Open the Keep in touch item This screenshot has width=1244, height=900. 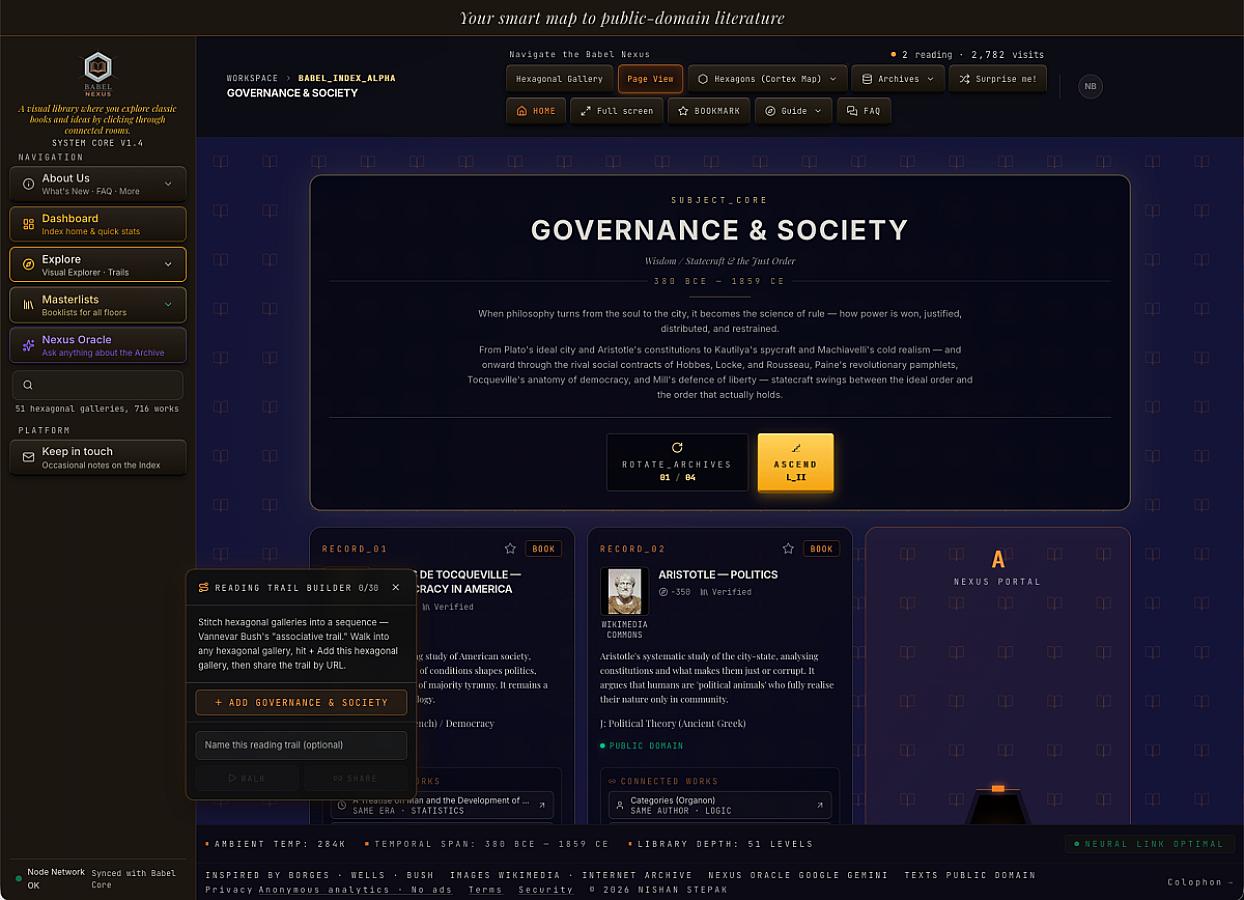98,457
